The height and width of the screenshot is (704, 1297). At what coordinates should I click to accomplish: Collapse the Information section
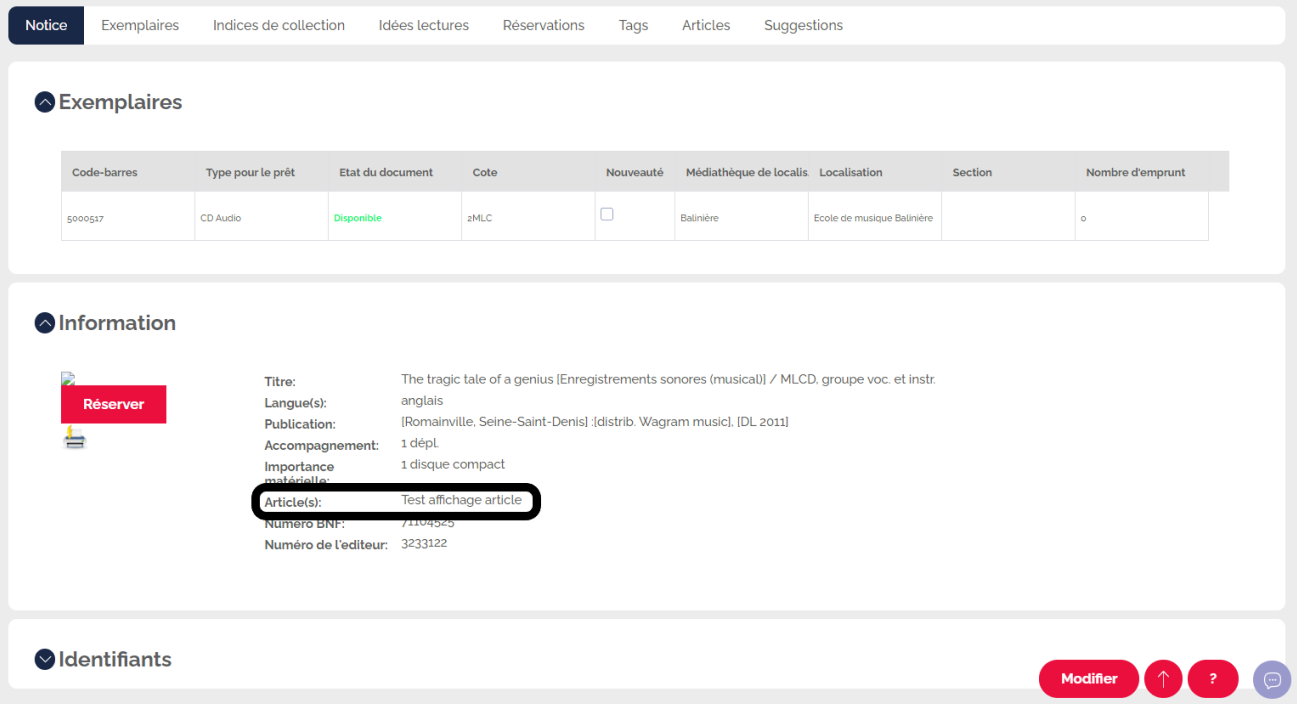(x=45, y=323)
